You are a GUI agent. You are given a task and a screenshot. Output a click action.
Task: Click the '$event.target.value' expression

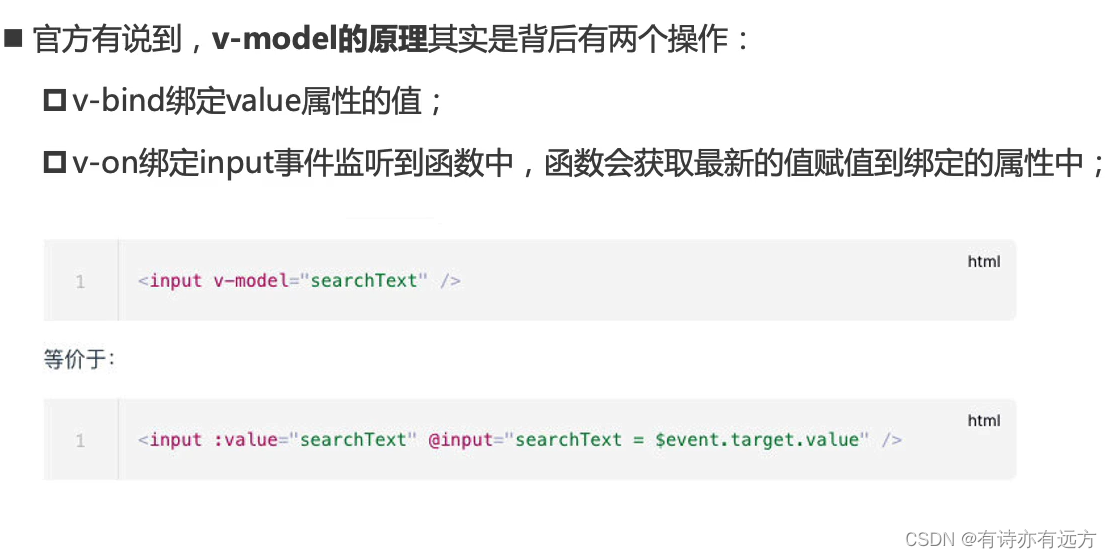tap(757, 440)
